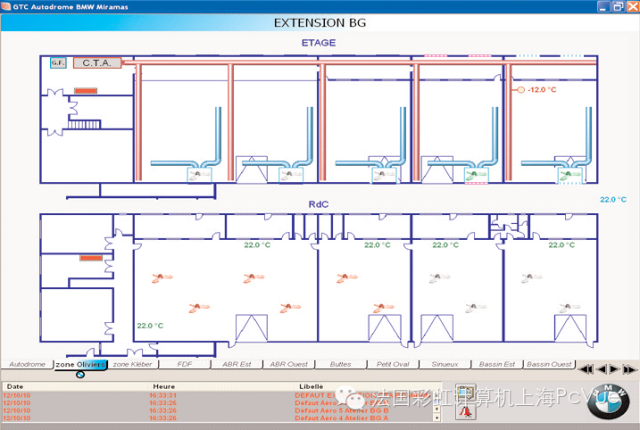Click the screen overview icon above the bell
This screenshot has width=640, height=430.
point(466,394)
